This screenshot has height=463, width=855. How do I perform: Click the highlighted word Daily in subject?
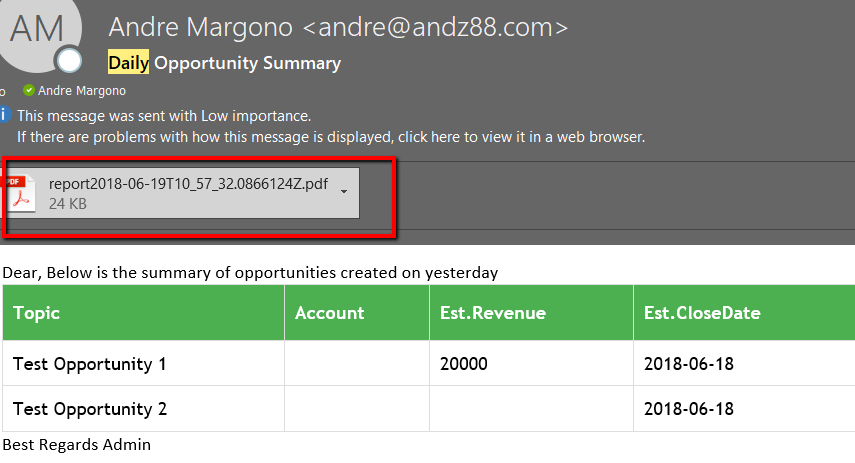click(x=128, y=63)
